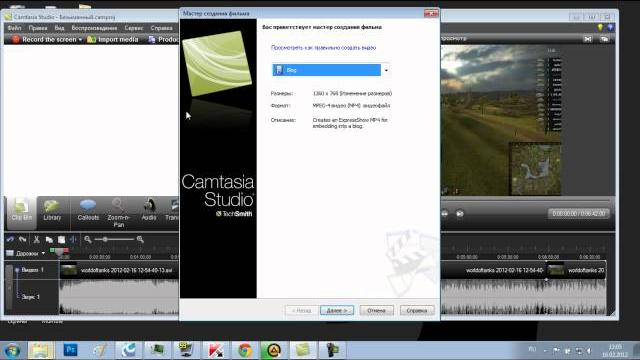
Task: Click the timeline zoom-in magnifier icon
Action: [x=140, y=240]
